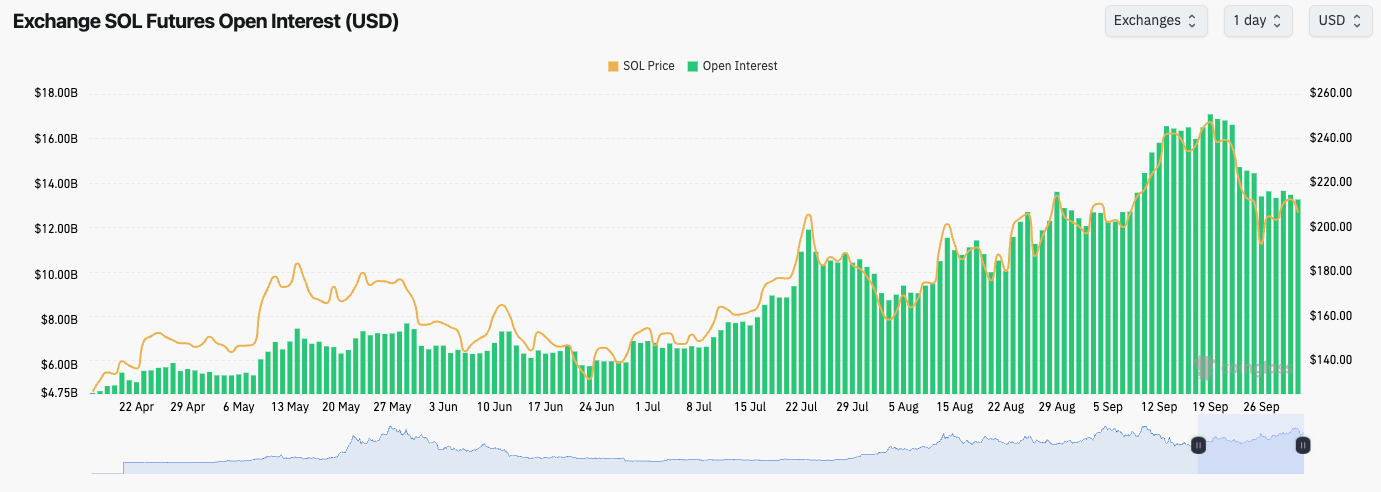Viewport: 1381px width, 492px height.
Task: Click the $200.00 right axis label
Action: point(1330,227)
